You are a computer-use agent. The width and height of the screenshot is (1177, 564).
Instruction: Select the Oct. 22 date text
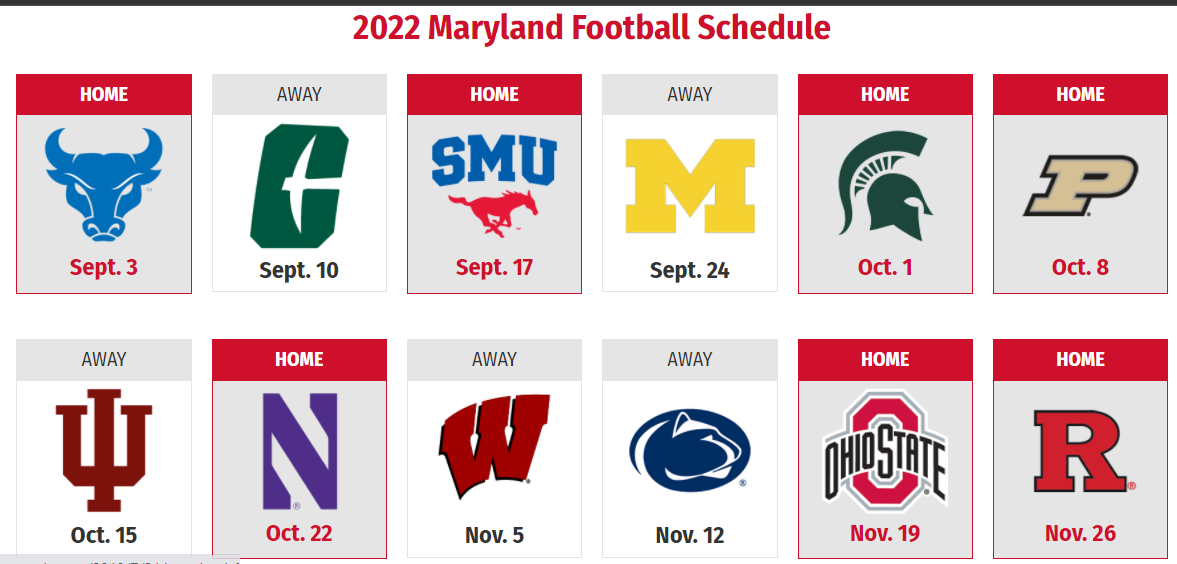tap(299, 533)
